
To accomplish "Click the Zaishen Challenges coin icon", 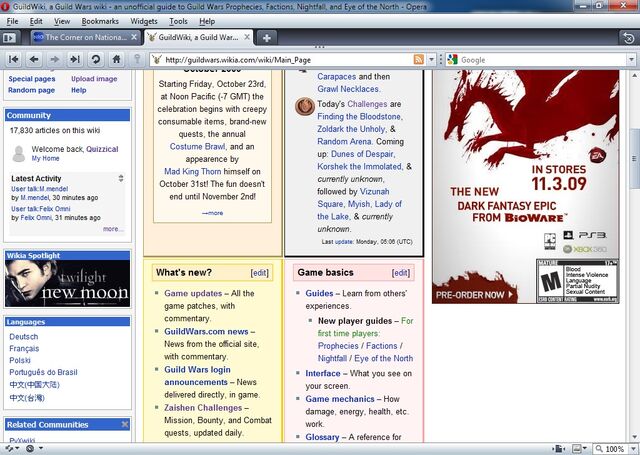I will 305,107.
